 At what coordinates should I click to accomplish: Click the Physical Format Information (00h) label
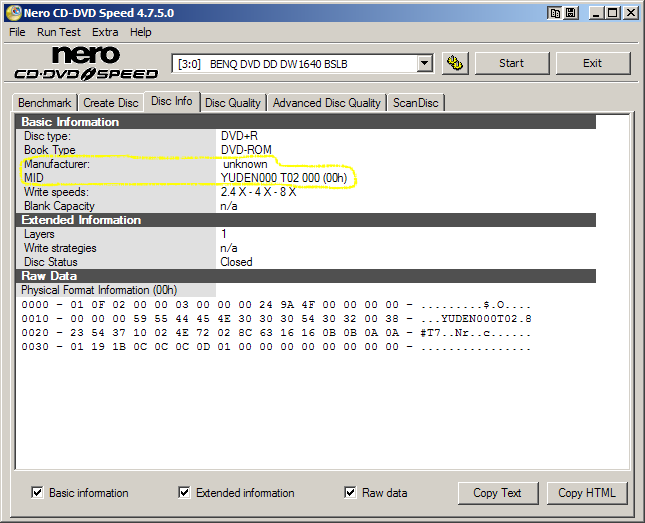pos(99,290)
